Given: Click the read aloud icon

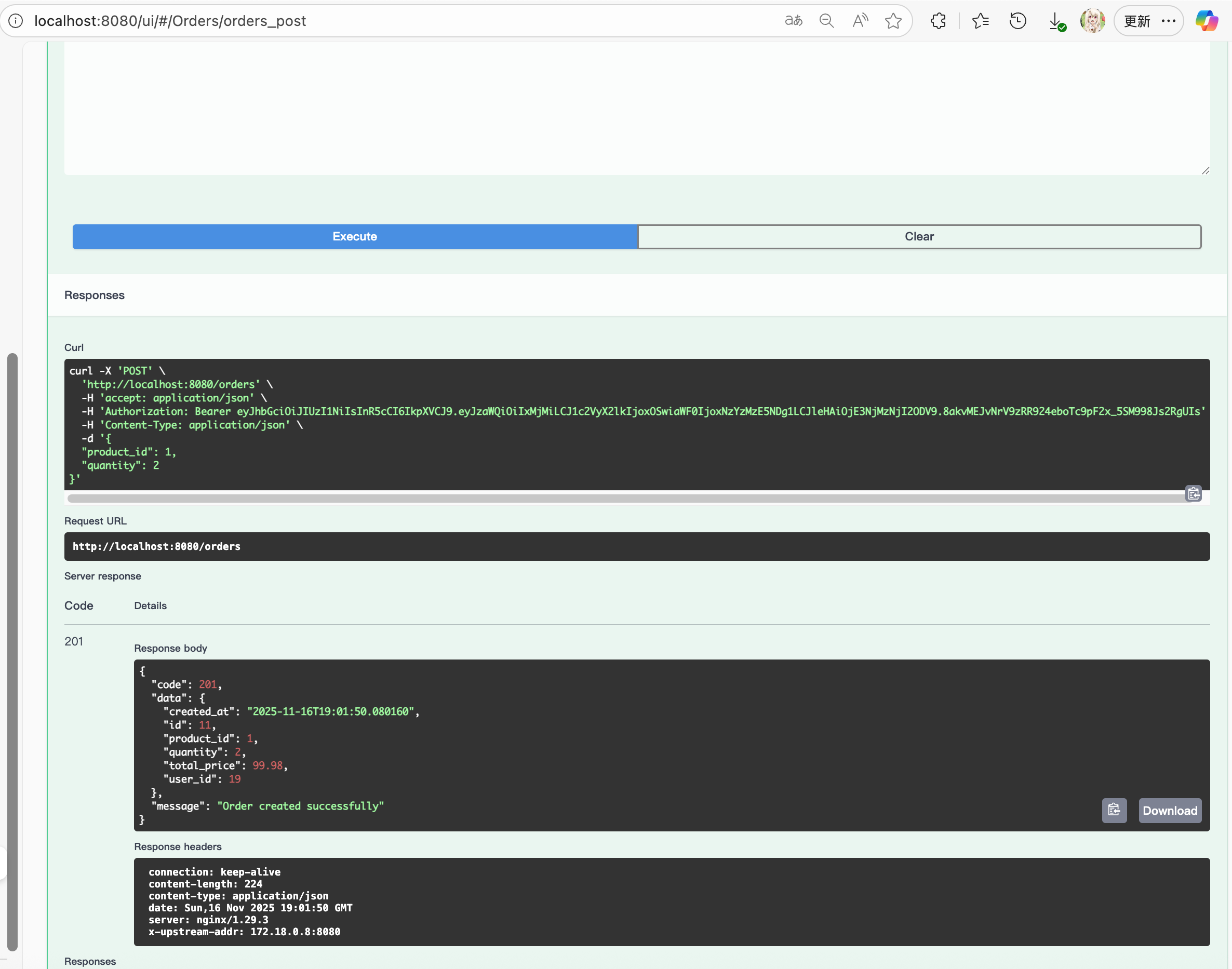Looking at the screenshot, I should tap(860, 21).
